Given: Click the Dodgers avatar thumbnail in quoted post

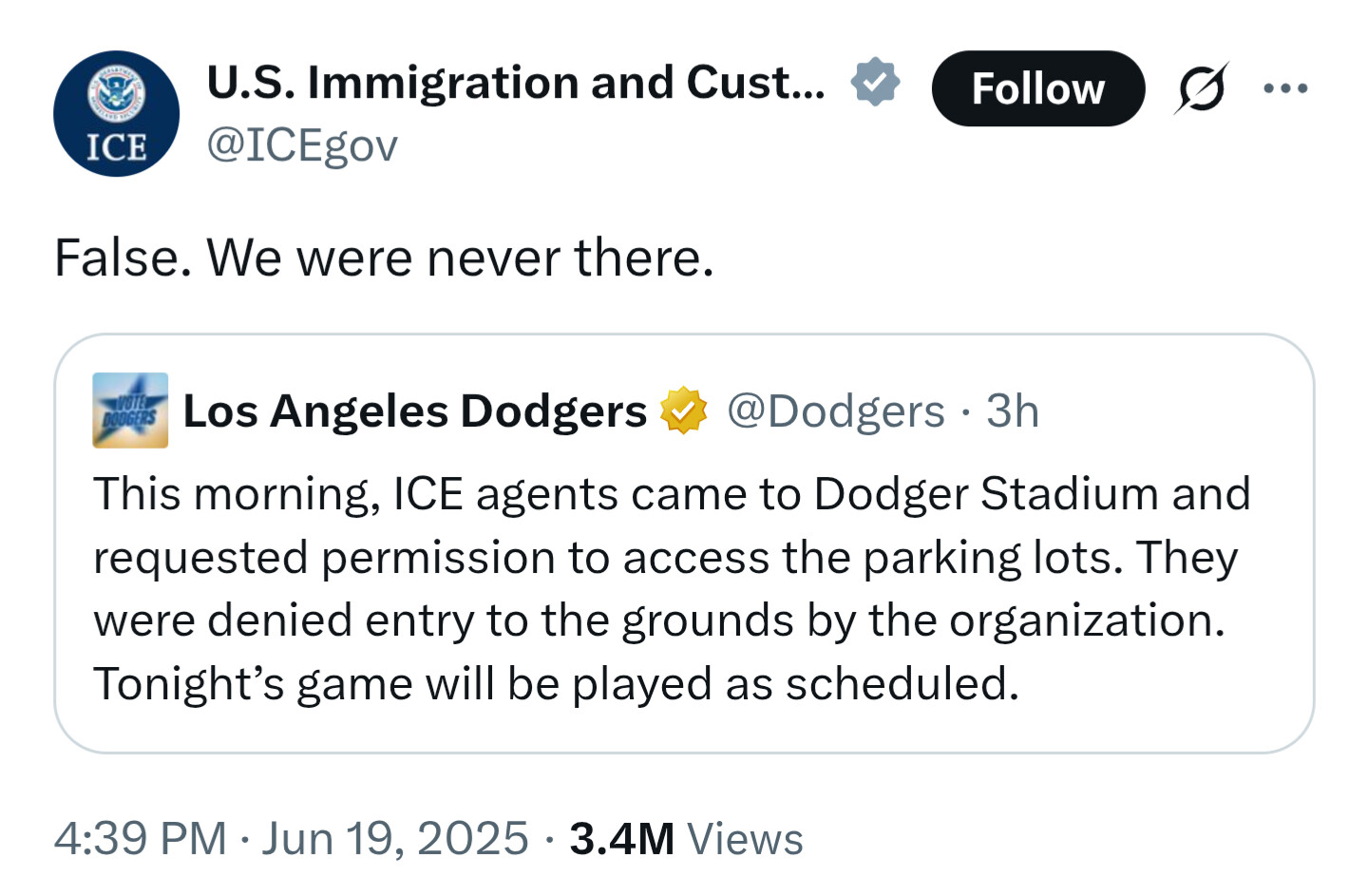Looking at the screenshot, I should [130, 410].
